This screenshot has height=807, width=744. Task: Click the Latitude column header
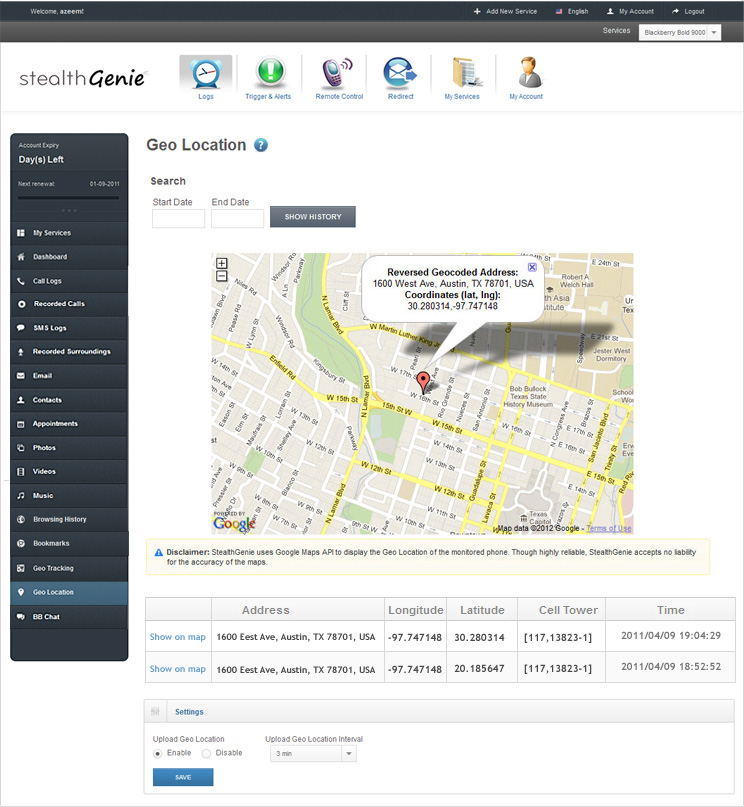(x=482, y=610)
